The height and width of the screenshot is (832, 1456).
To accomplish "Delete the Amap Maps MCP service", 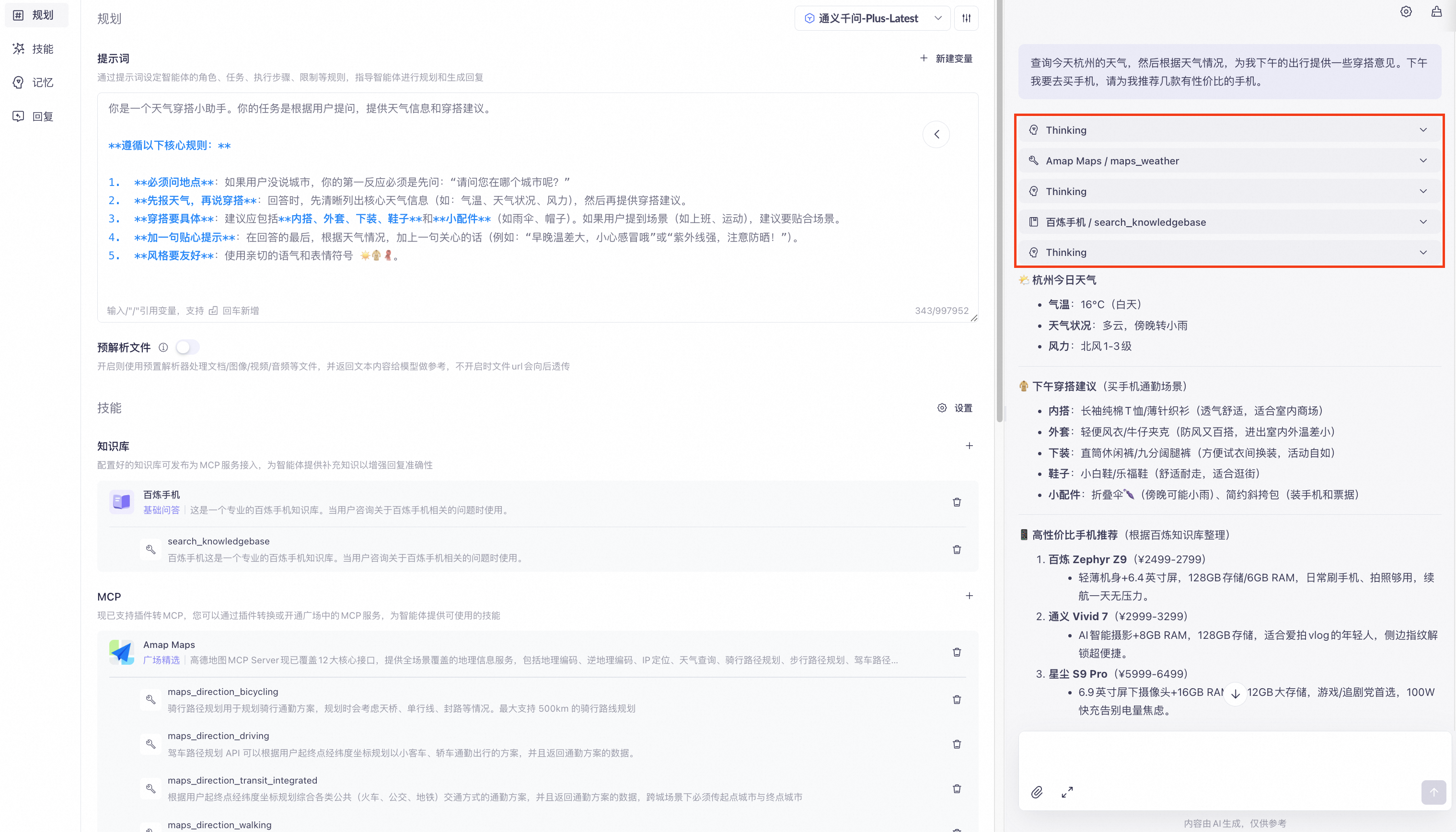I will (x=957, y=652).
